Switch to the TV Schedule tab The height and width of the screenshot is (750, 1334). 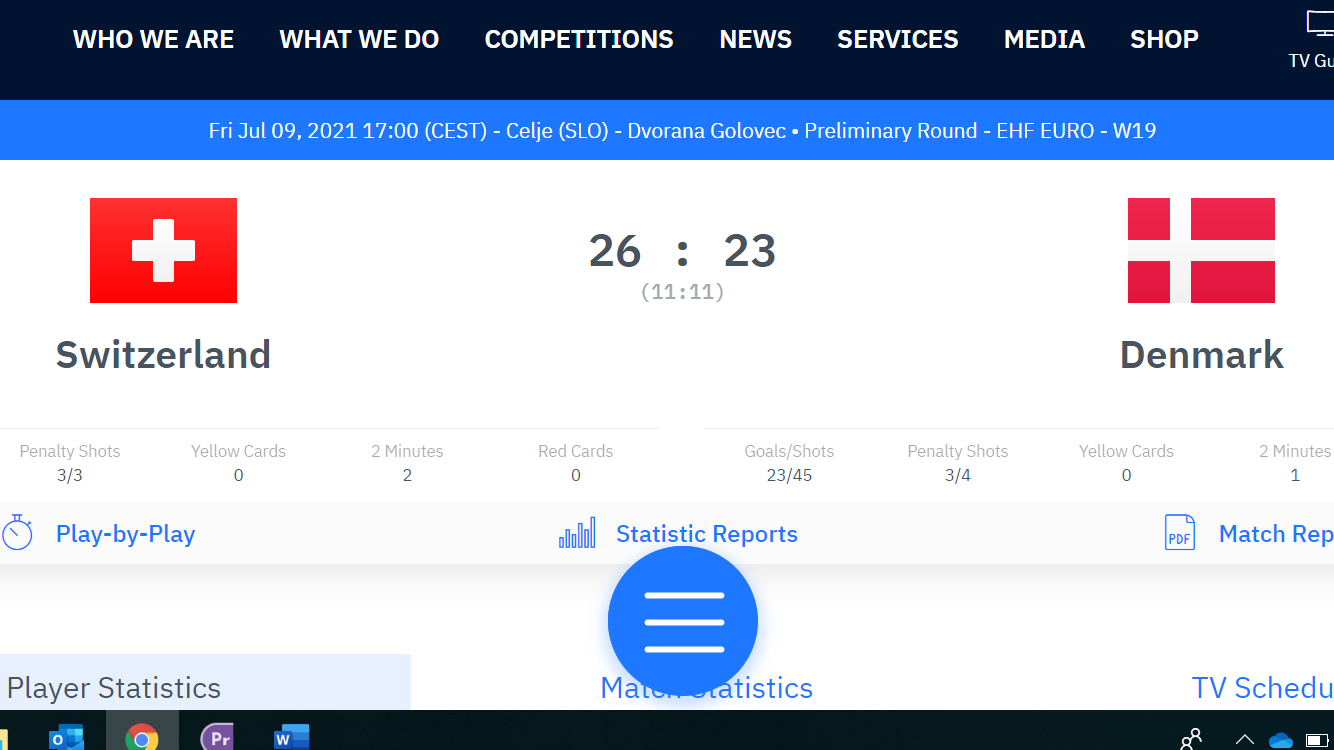point(1262,687)
